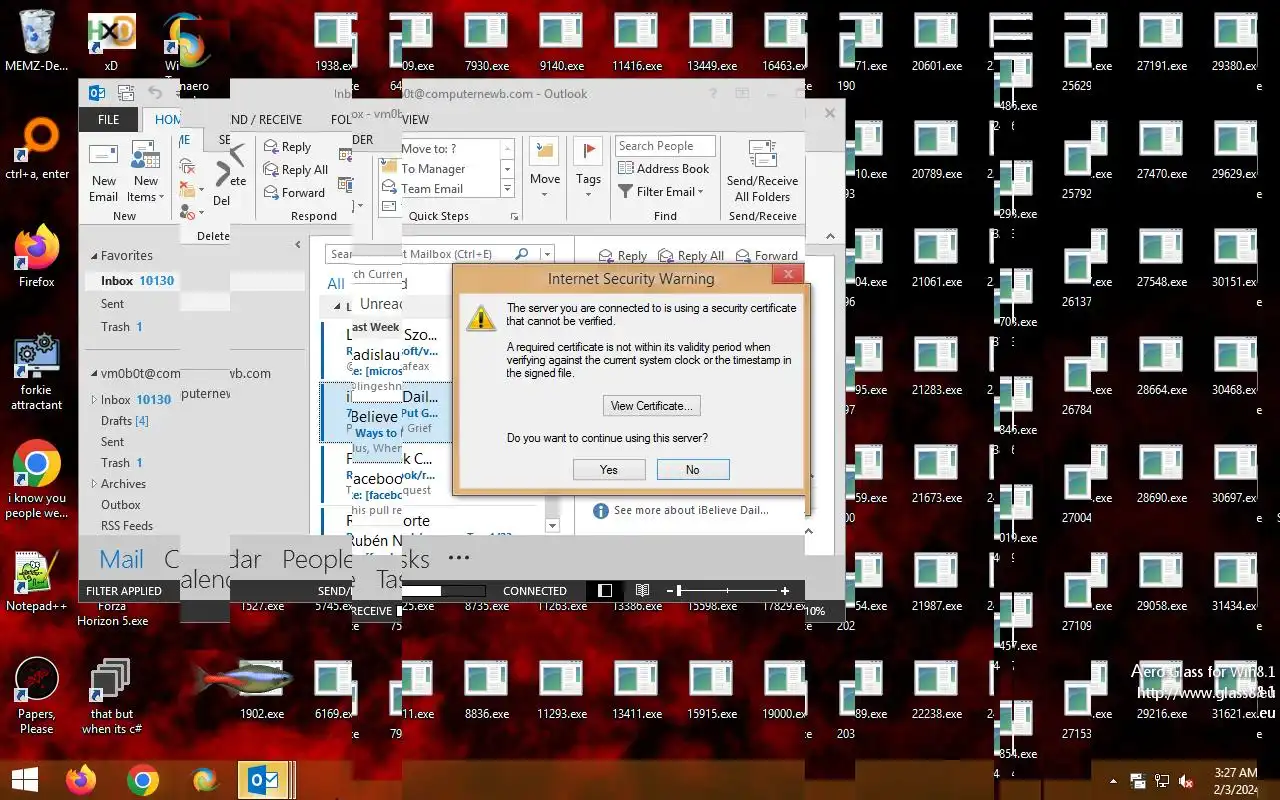Screen dimensions: 1280x800
Task: Open the Address Book
Action: click(664, 169)
